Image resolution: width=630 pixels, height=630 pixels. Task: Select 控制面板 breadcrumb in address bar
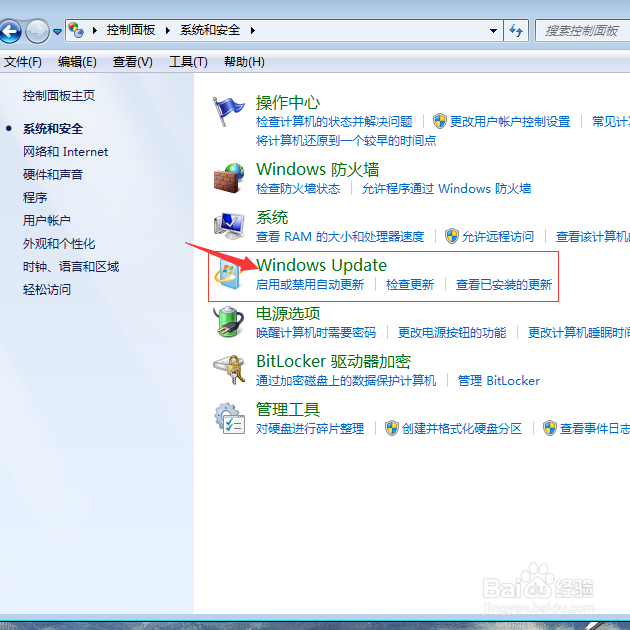click(131, 30)
